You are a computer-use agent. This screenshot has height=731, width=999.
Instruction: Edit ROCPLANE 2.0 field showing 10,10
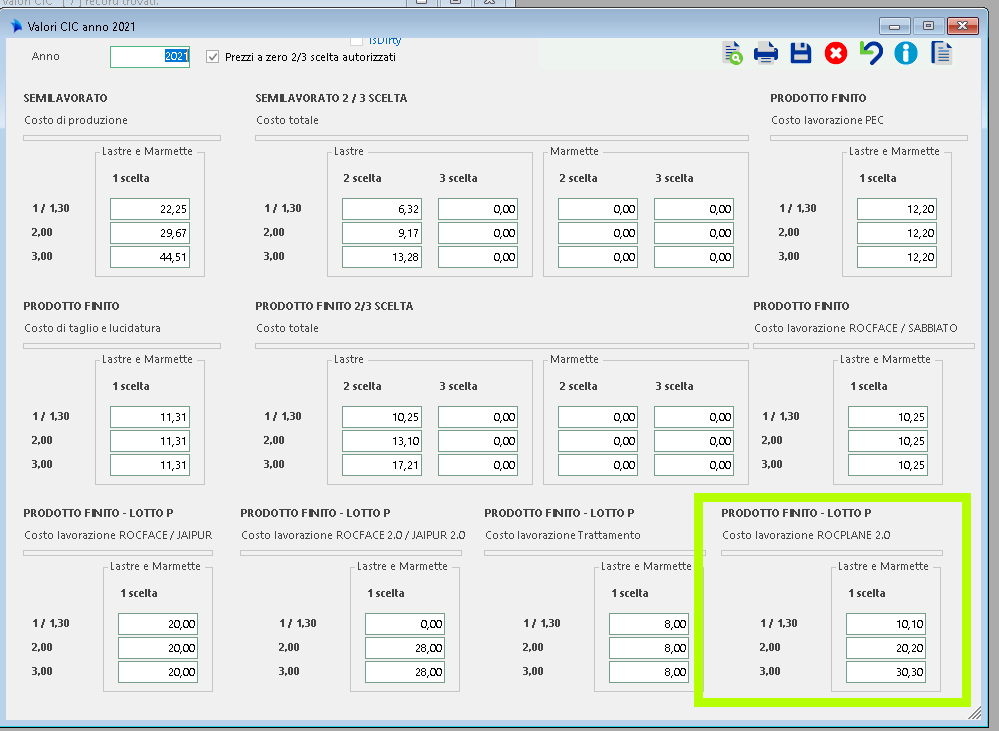tap(886, 624)
